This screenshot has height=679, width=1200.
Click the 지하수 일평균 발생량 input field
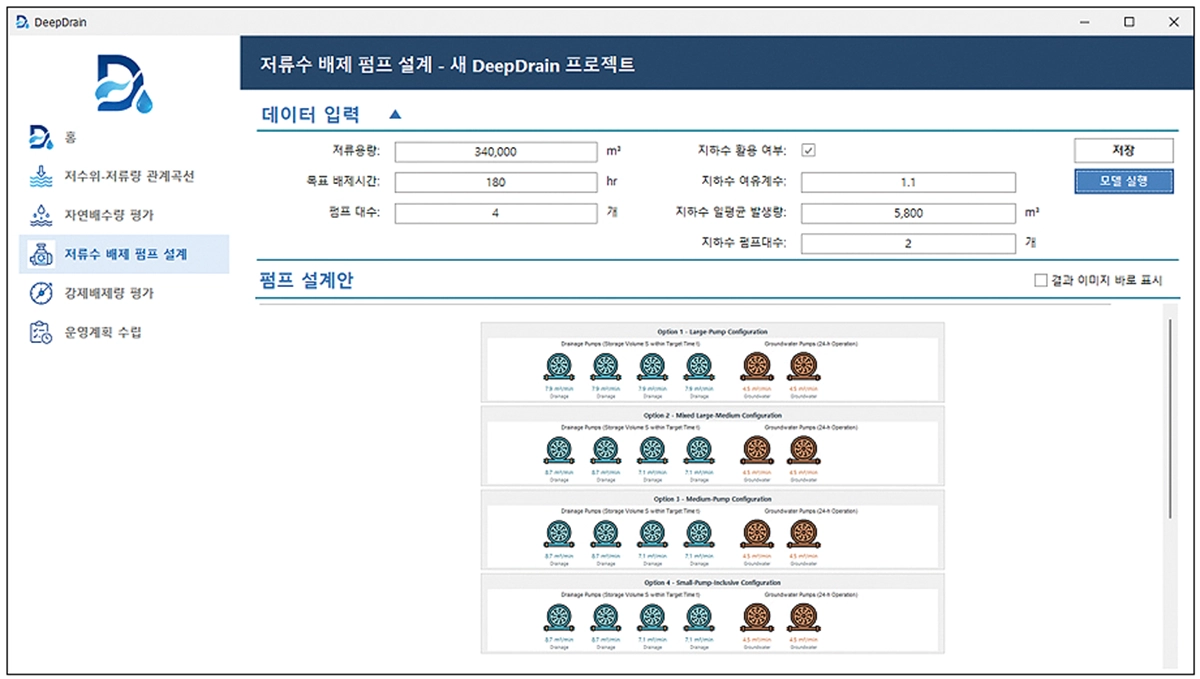(908, 213)
